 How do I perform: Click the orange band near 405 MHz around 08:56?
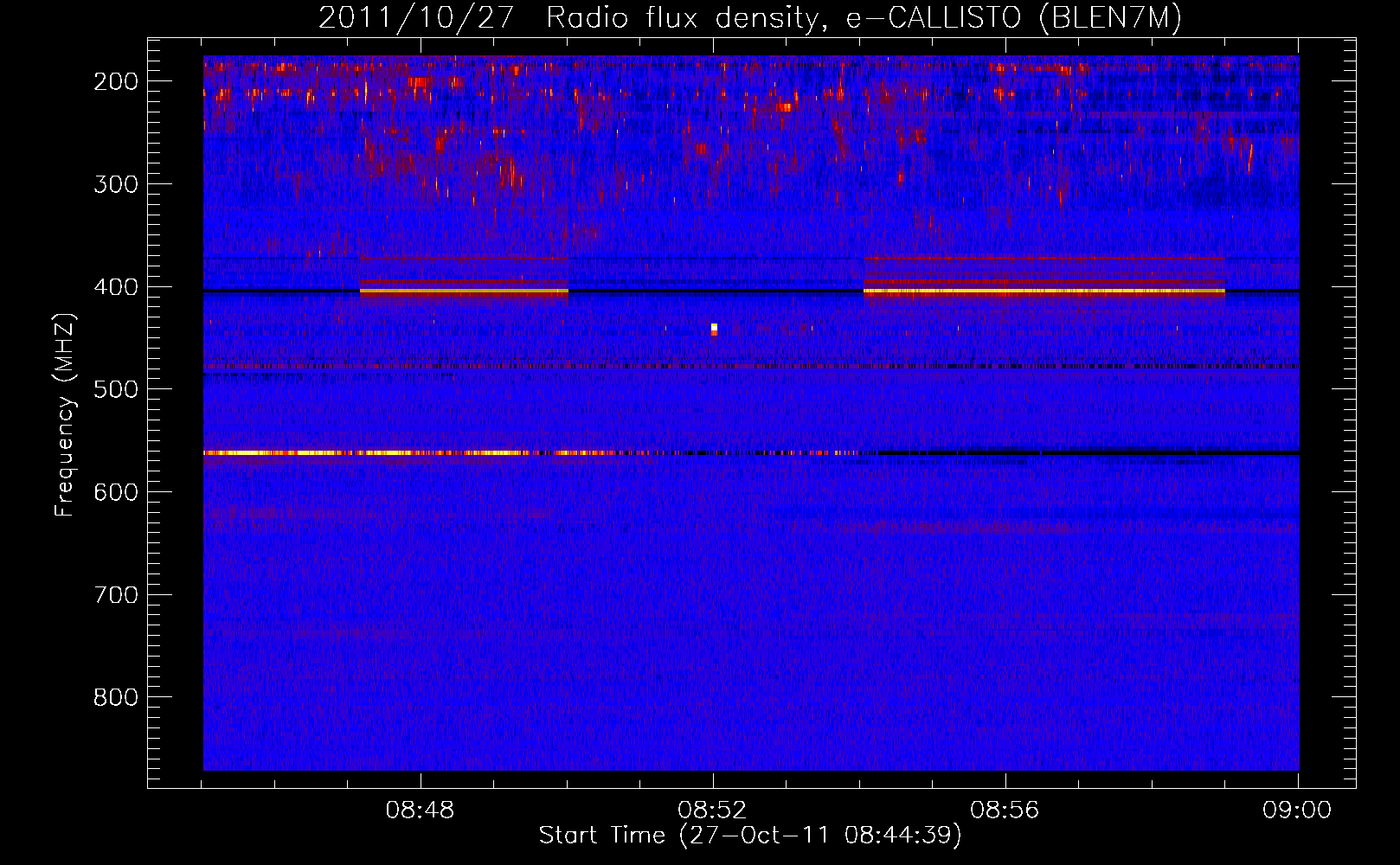(x=1044, y=292)
